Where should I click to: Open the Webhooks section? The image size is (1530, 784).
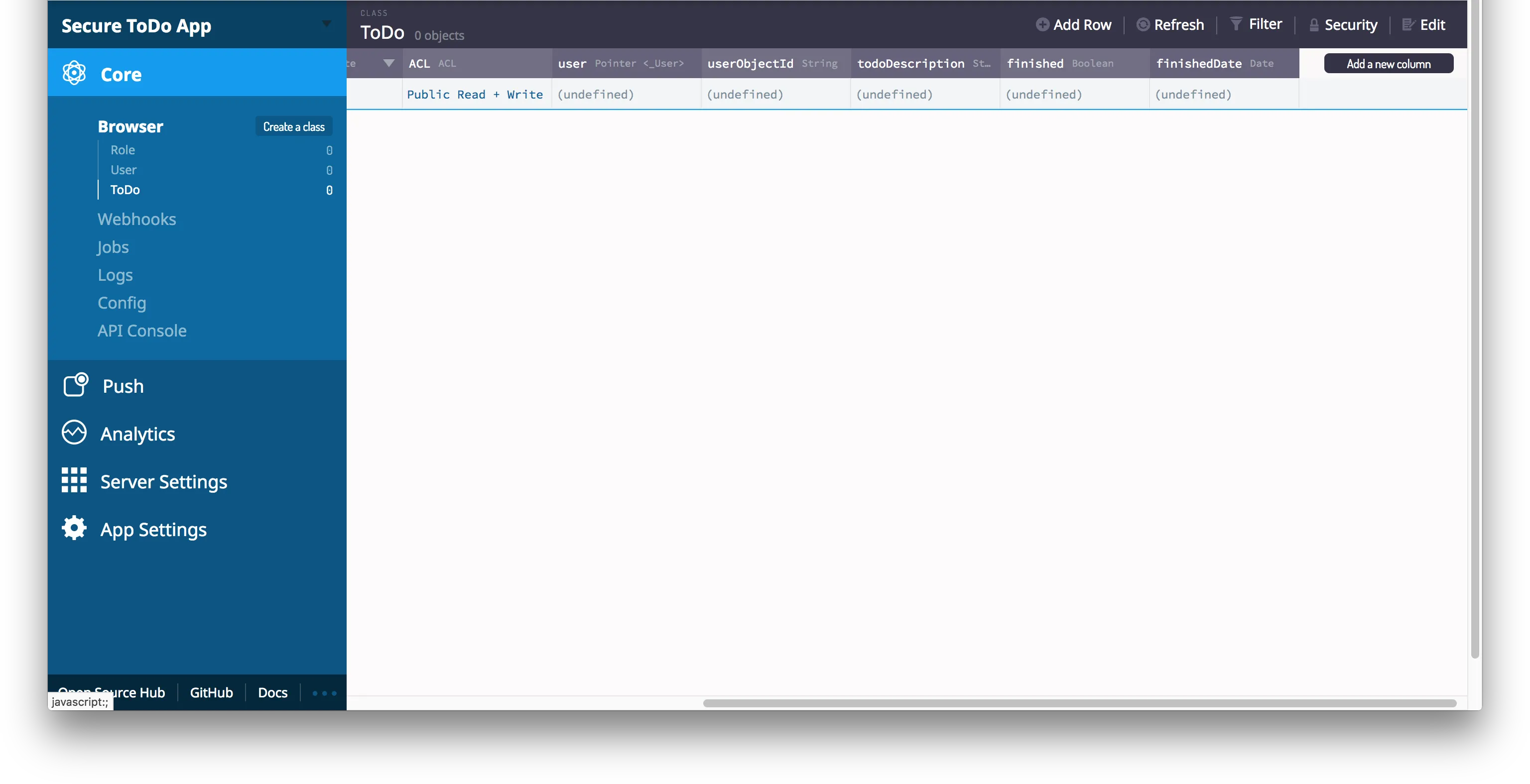click(136, 219)
